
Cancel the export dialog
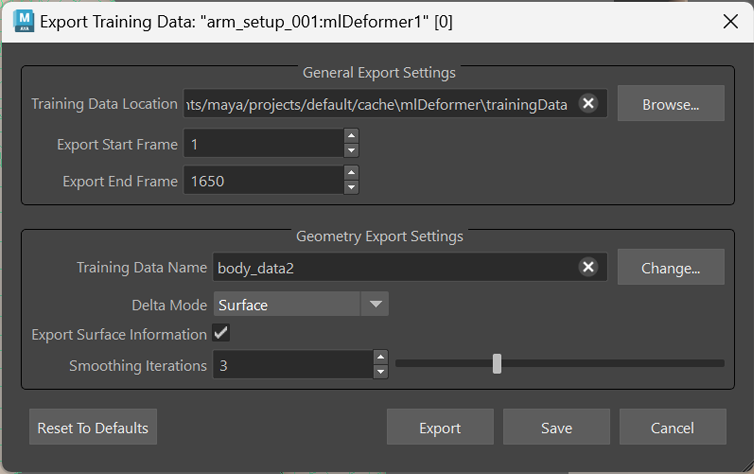coord(672,427)
